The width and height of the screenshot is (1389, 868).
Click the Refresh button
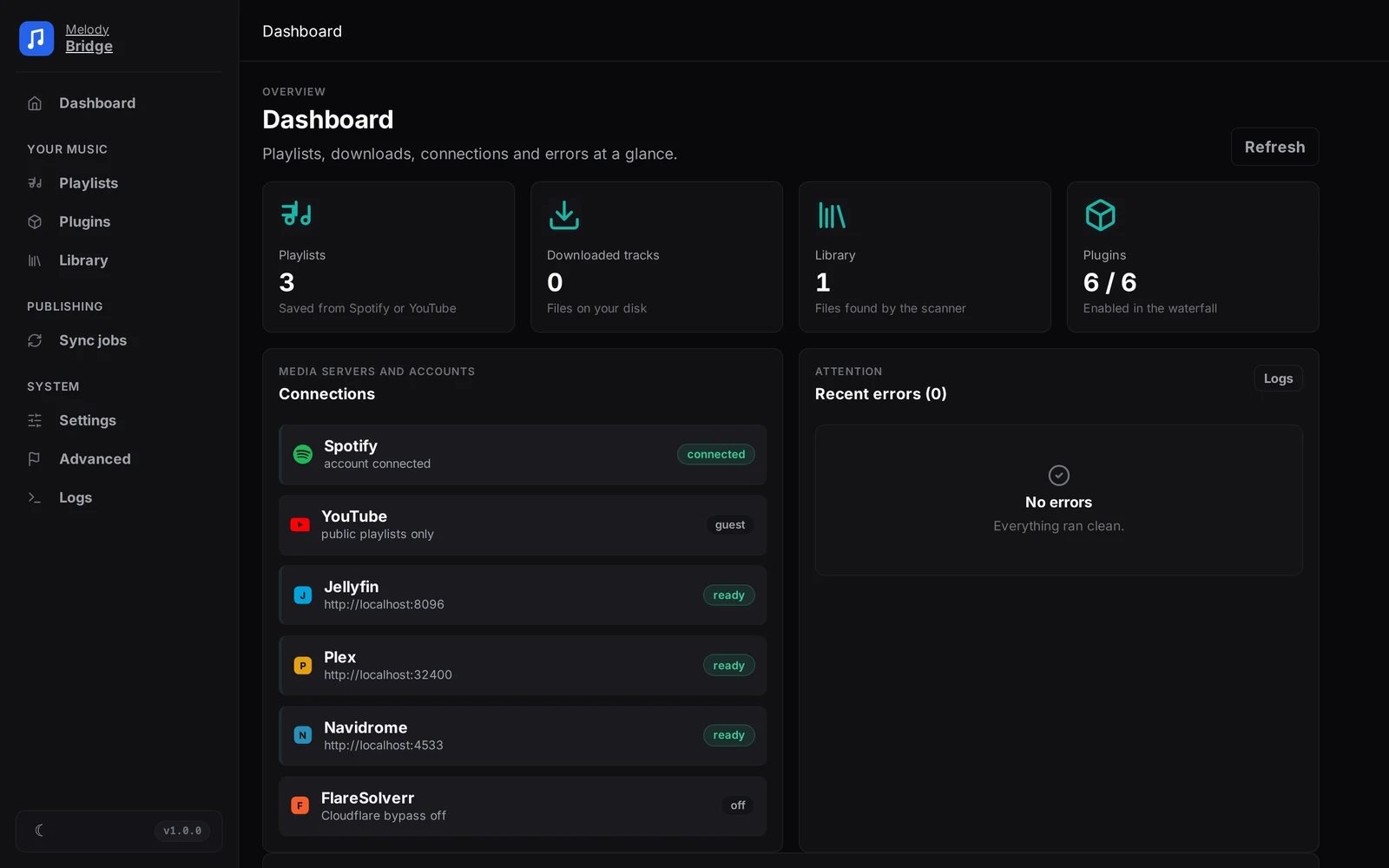[1274, 147]
